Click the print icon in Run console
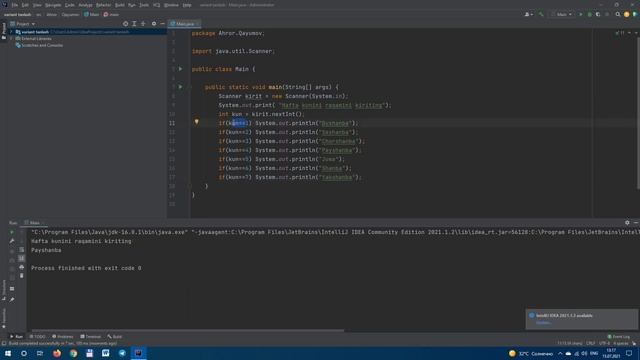 click(x=22, y=267)
